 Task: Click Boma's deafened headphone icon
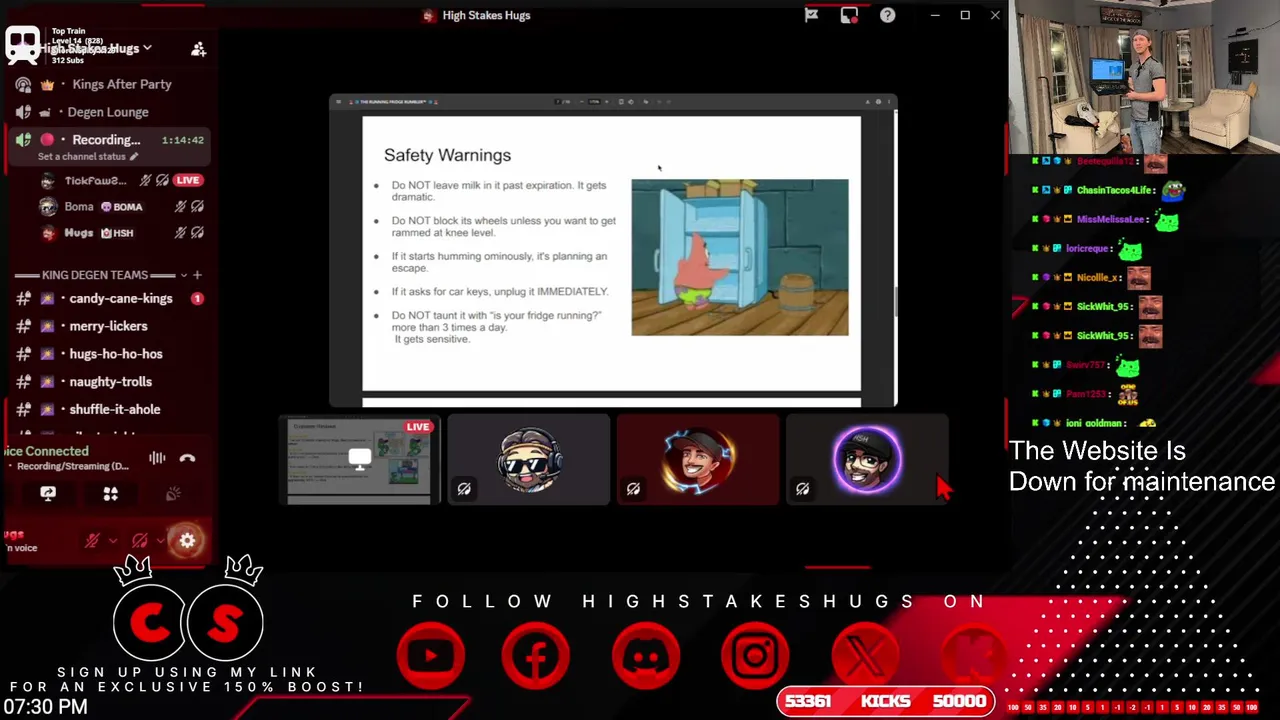coord(197,207)
